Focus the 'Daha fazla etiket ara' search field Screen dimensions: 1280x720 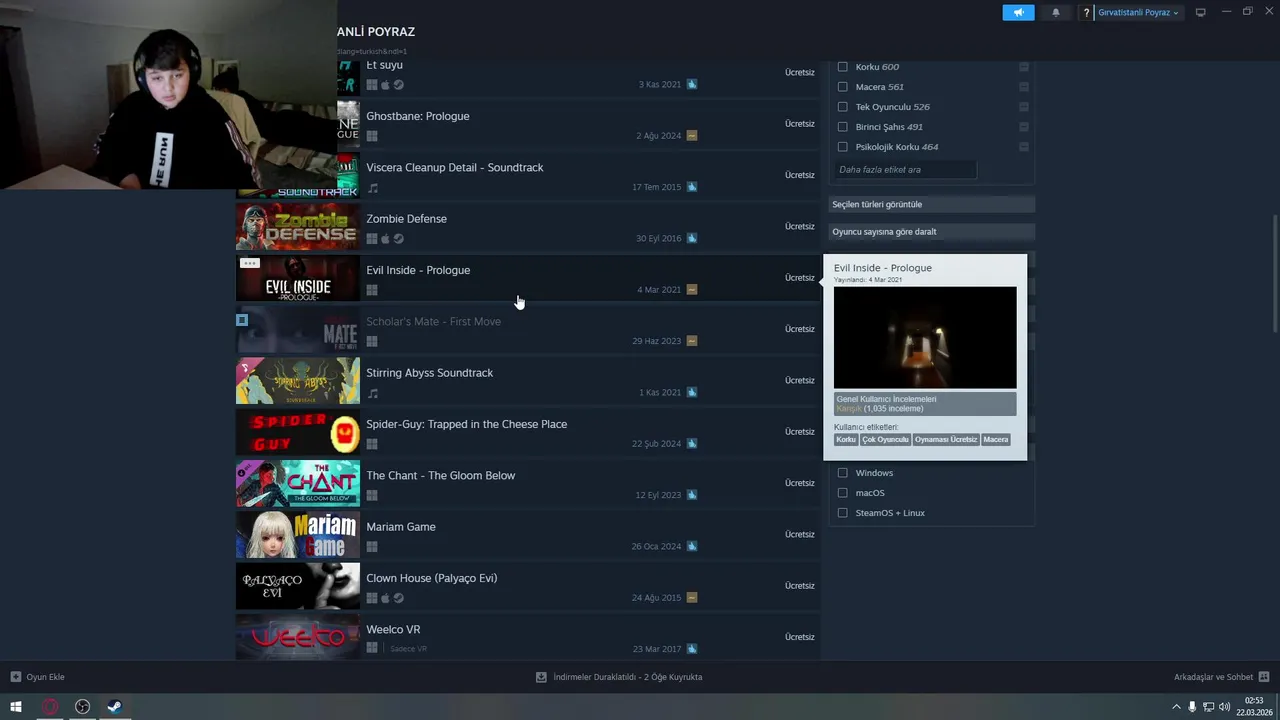[905, 169]
